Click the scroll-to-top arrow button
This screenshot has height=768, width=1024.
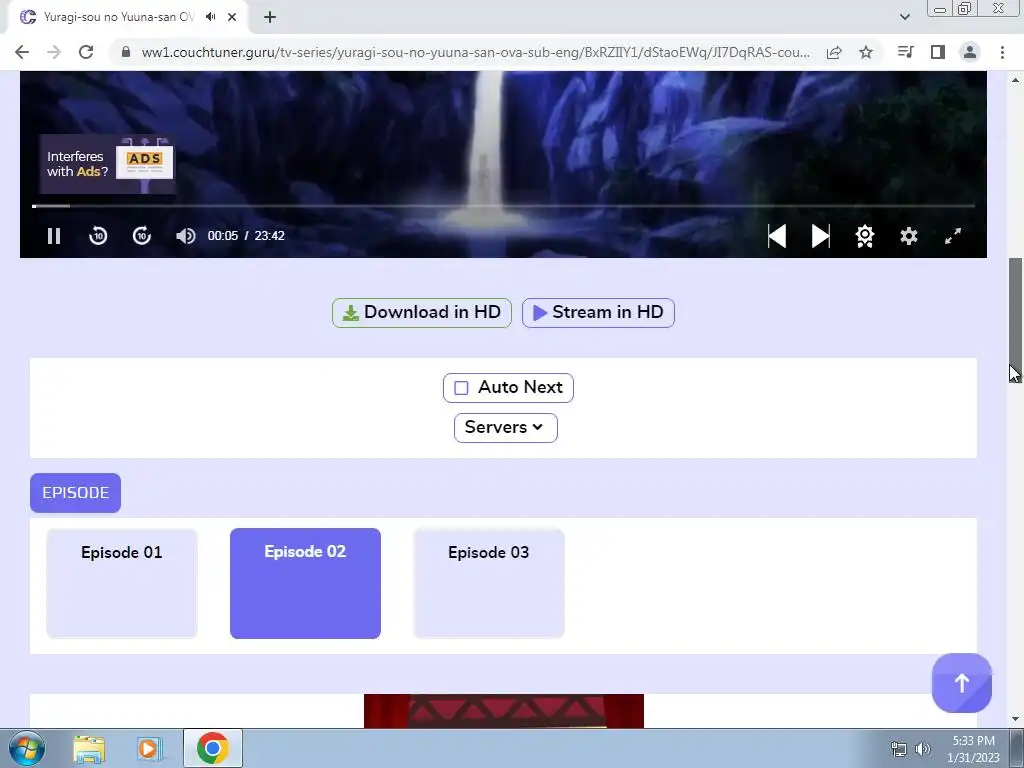(961, 683)
